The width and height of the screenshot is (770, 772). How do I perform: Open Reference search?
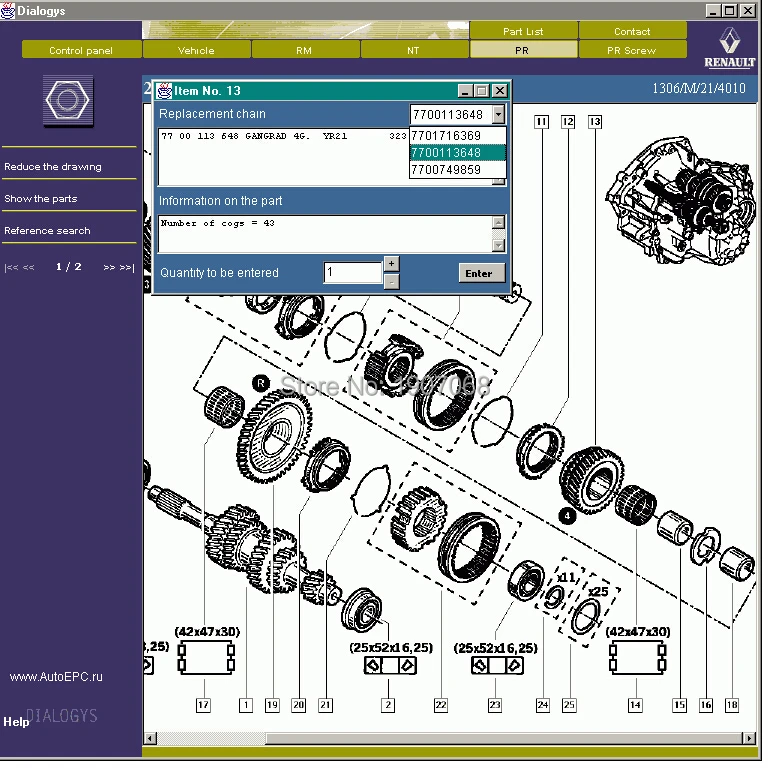pyautogui.click(x=47, y=231)
